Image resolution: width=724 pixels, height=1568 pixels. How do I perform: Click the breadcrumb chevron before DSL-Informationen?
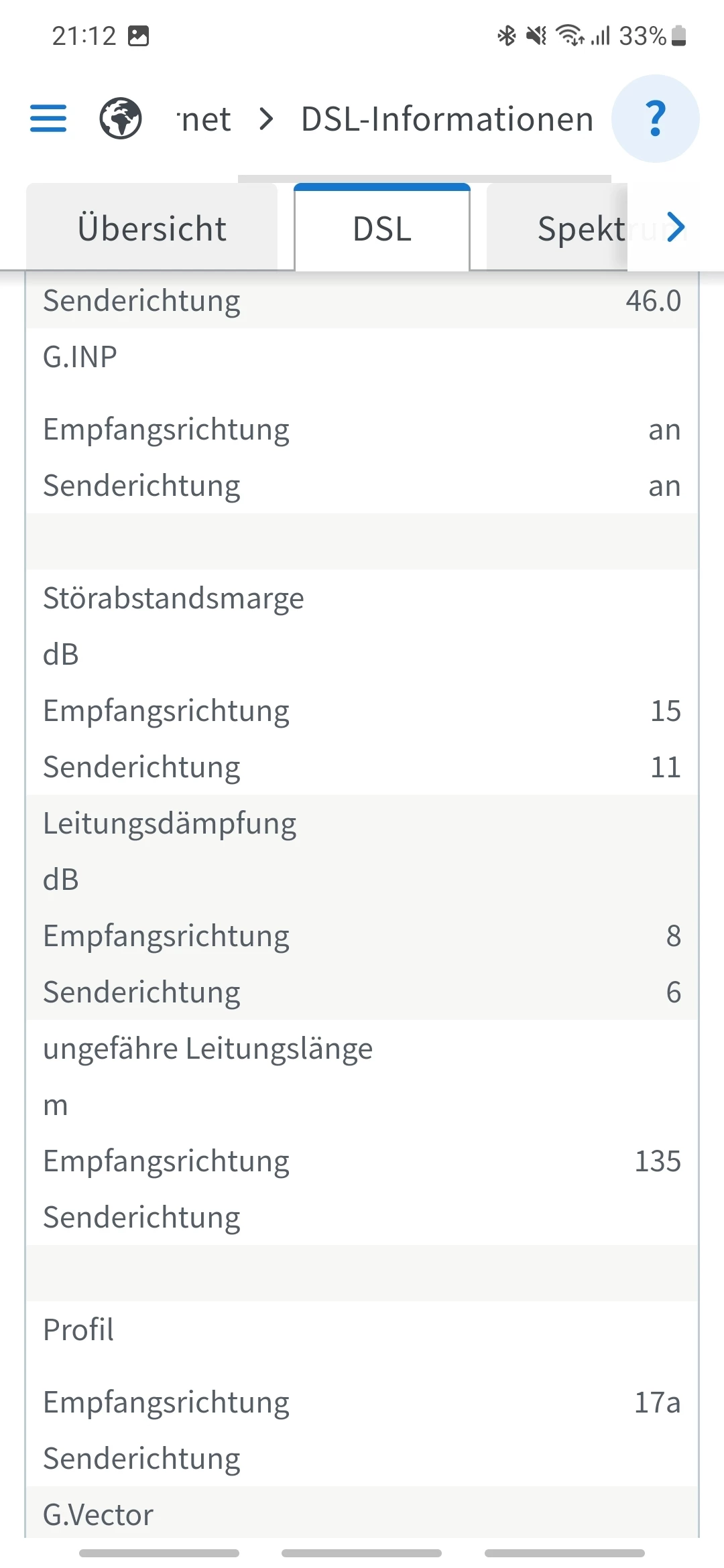point(266,119)
